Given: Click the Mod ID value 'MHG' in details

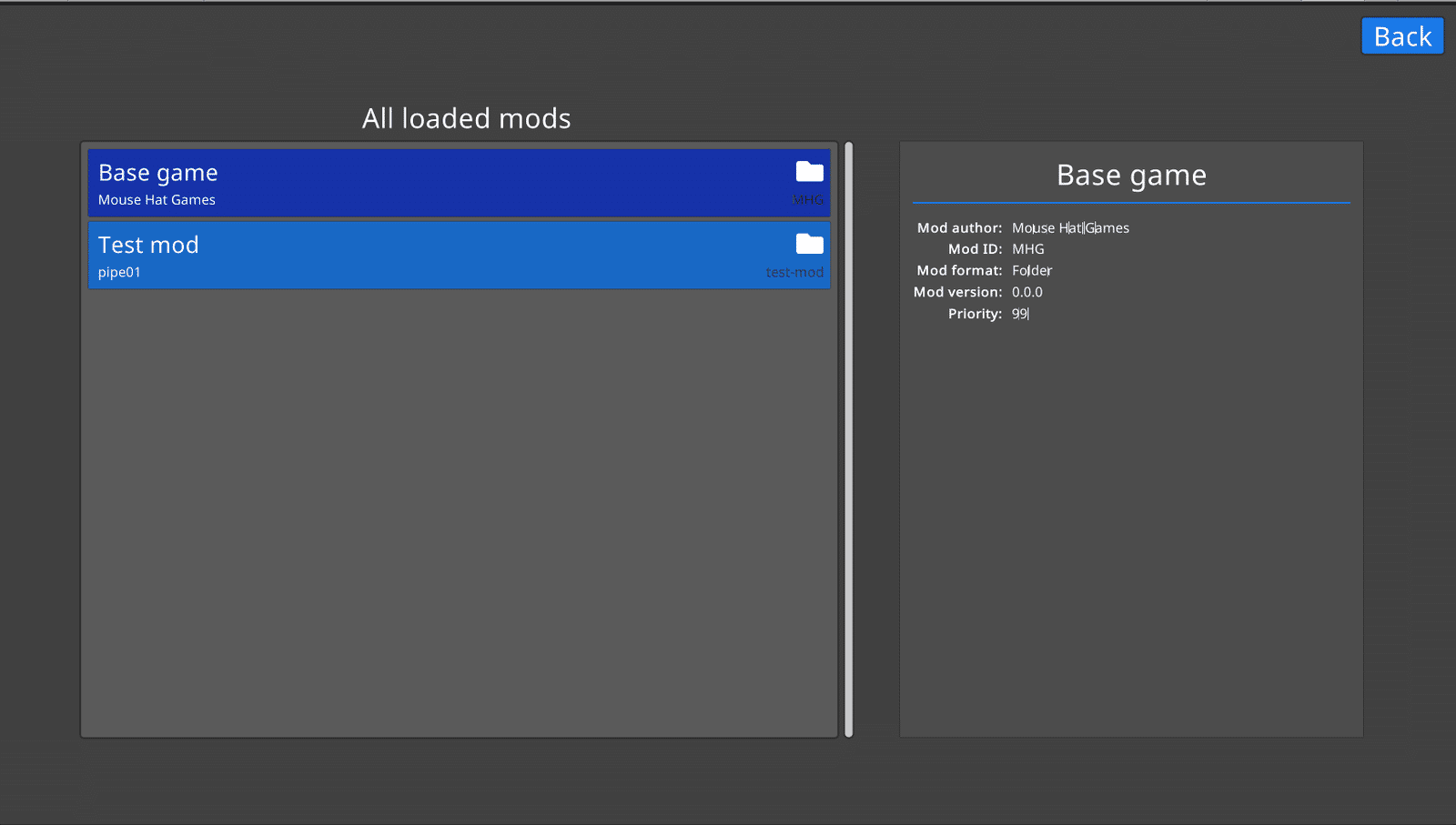Looking at the screenshot, I should [x=1028, y=249].
